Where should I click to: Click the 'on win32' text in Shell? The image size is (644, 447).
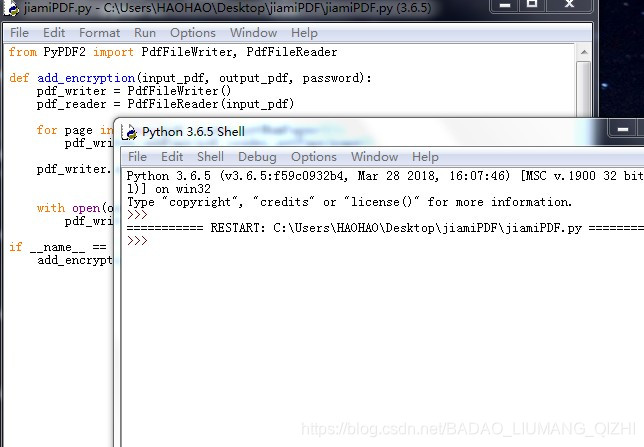183,189
